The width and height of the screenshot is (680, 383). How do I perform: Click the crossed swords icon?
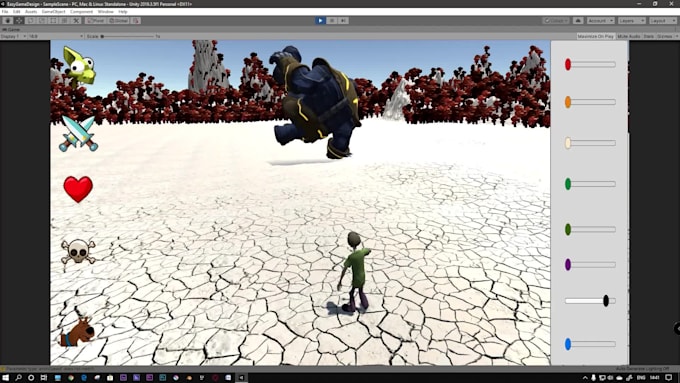point(78,134)
